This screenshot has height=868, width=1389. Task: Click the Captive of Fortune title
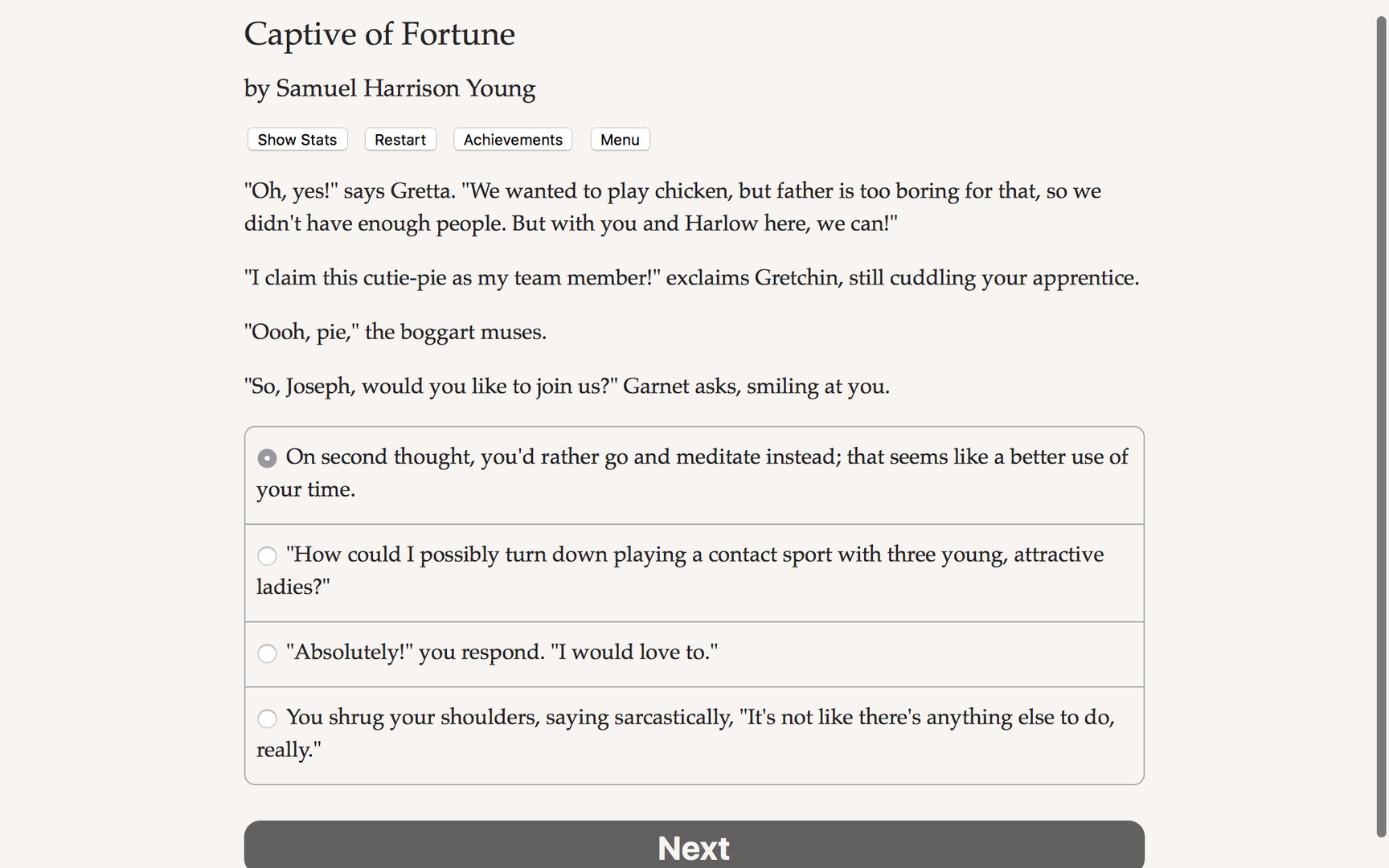(379, 34)
